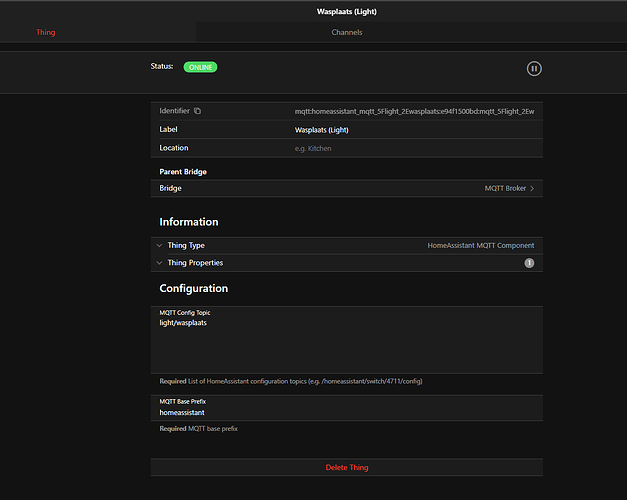Click the Thing Properties count badge
The height and width of the screenshot is (500, 627).
pyautogui.click(x=529, y=263)
